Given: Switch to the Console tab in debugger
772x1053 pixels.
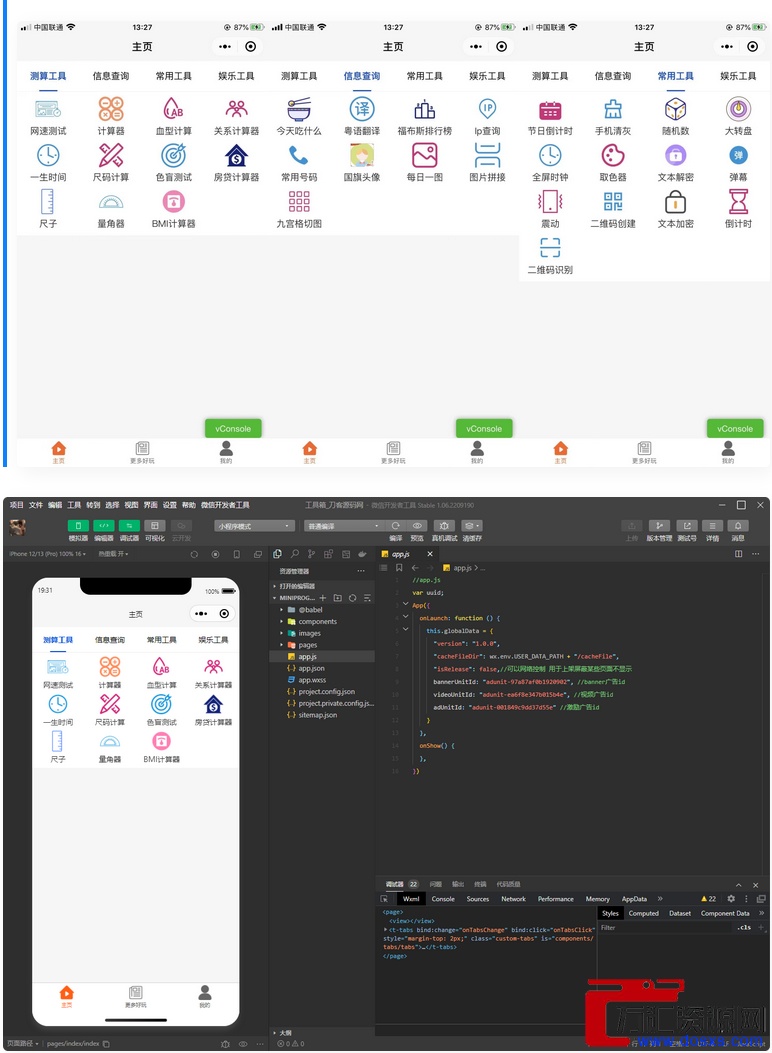Looking at the screenshot, I should click(x=443, y=899).
